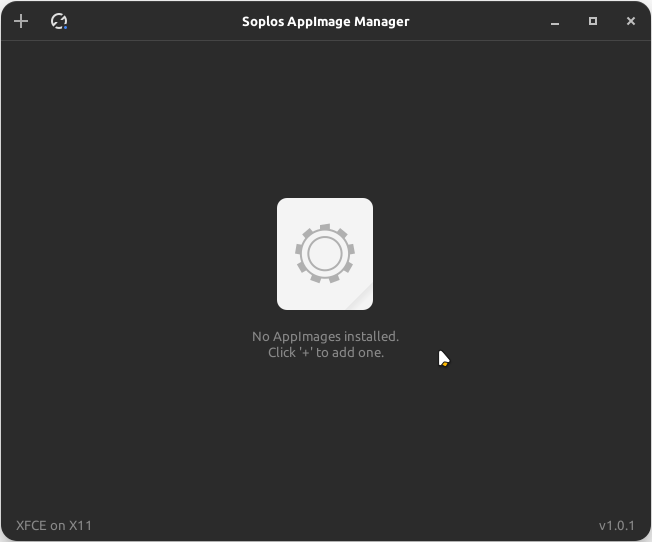Click the "Click '+' to add one." hint text

(x=326, y=353)
